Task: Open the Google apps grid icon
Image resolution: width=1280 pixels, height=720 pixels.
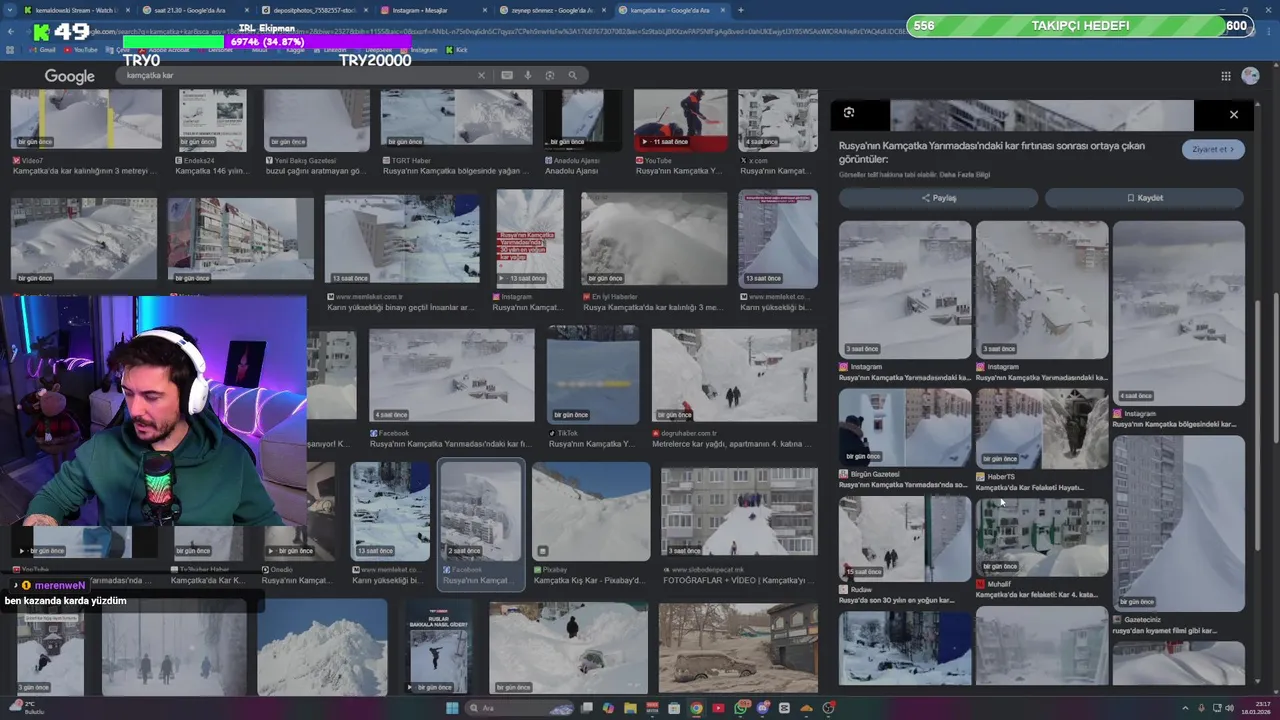Action: (1225, 76)
